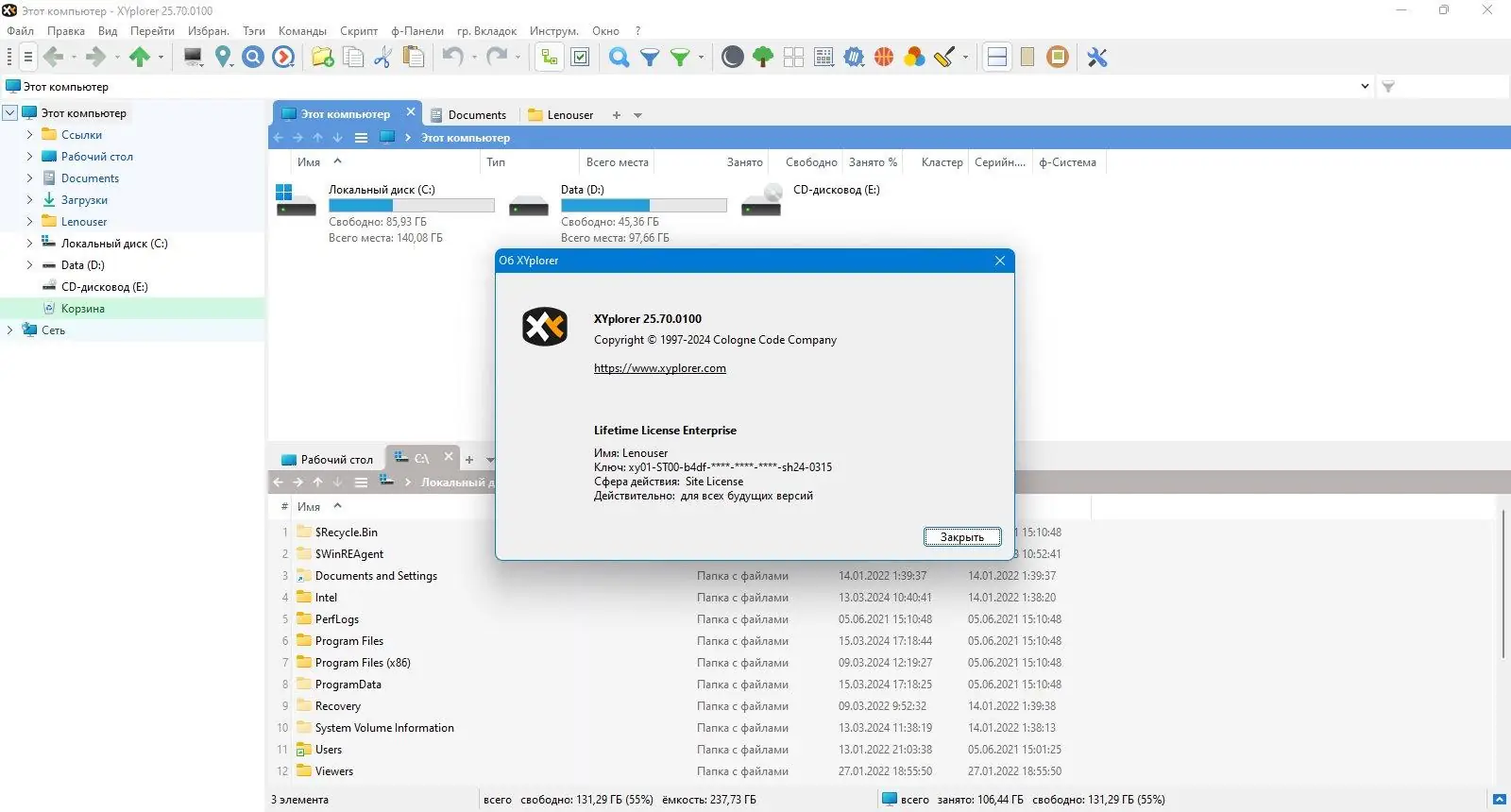Viewport: 1511px width, 812px height.
Task: Click the Data (D:) usage bar
Action: [644, 206]
